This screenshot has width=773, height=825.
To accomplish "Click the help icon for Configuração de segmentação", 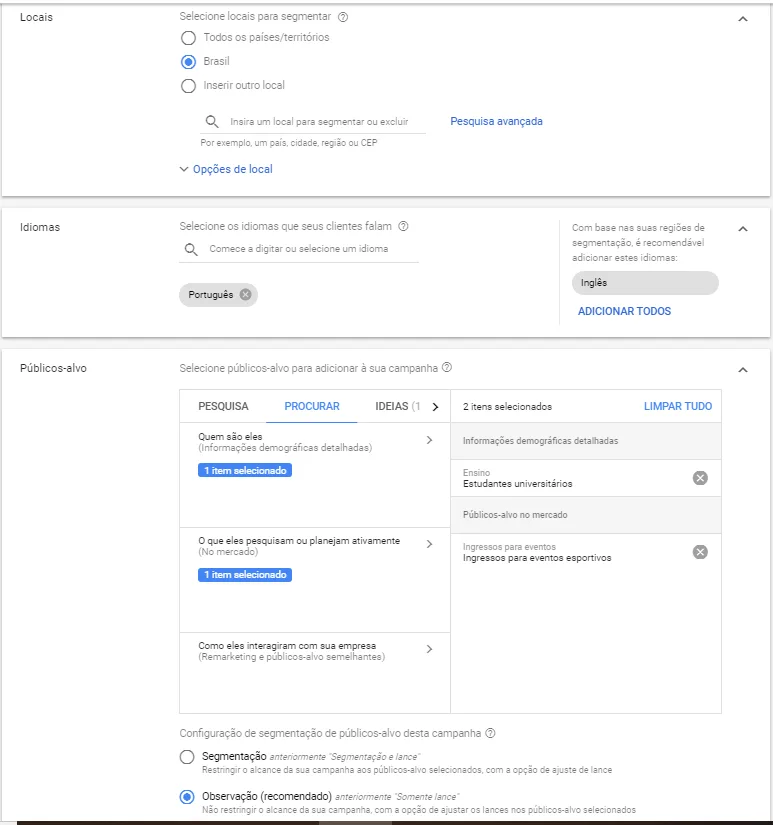I will (490, 733).
